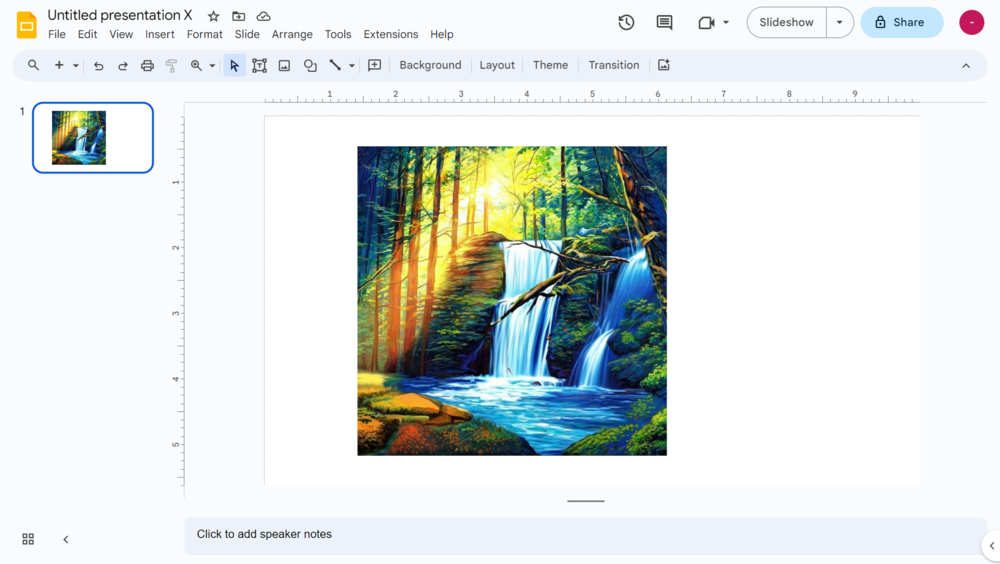Click the Transition button
This screenshot has width=1000, height=564.
tap(613, 65)
